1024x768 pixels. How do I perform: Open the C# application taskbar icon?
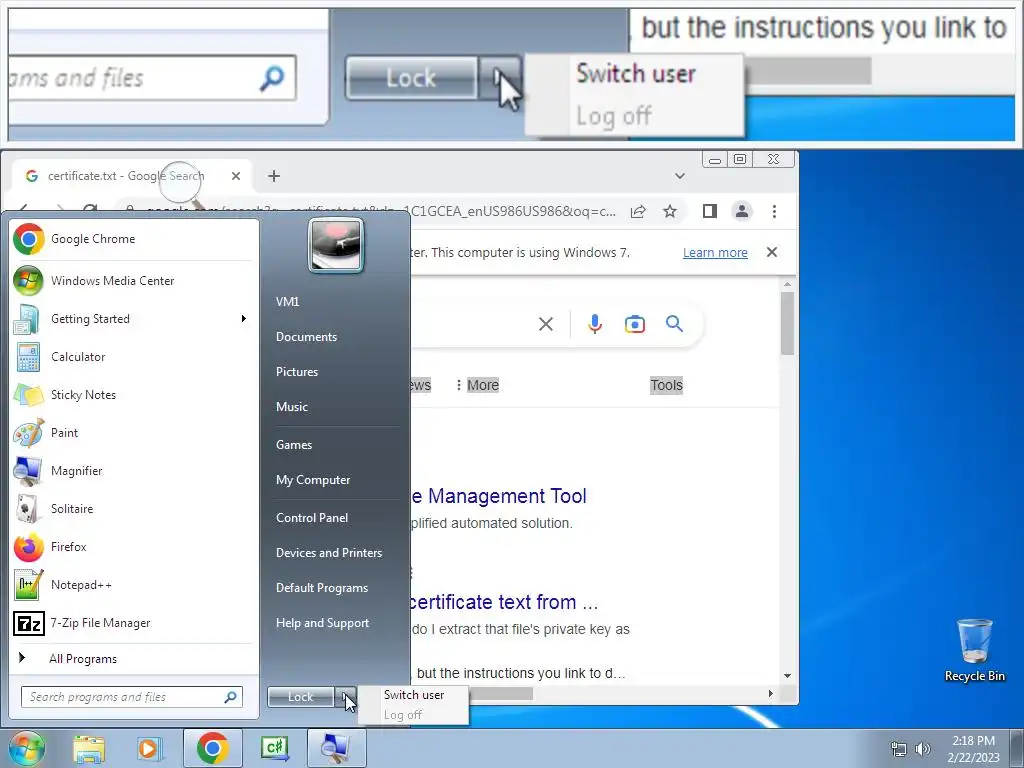[274, 748]
